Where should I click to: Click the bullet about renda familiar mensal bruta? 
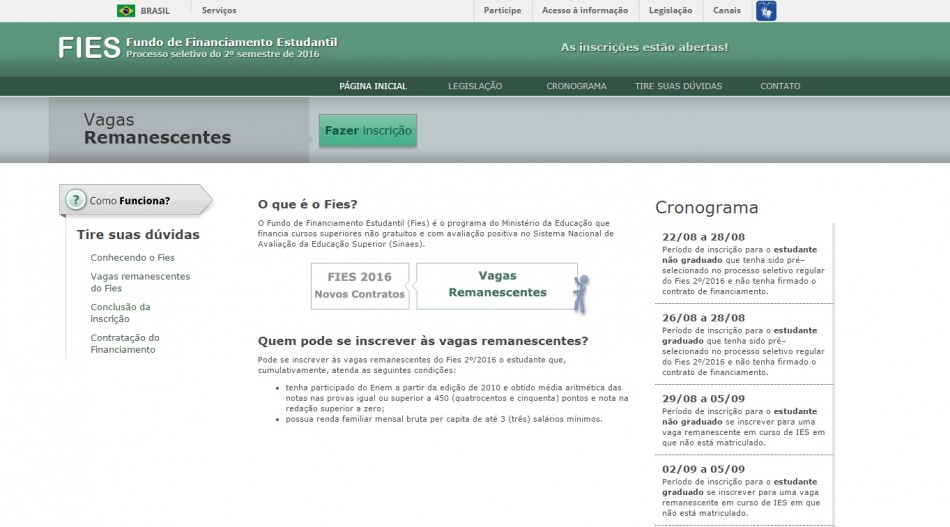click(x=444, y=419)
